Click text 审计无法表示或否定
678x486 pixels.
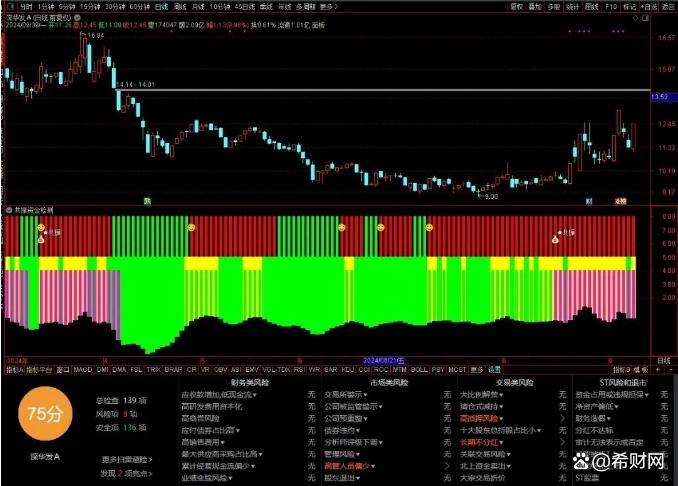[x=609, y=442]
